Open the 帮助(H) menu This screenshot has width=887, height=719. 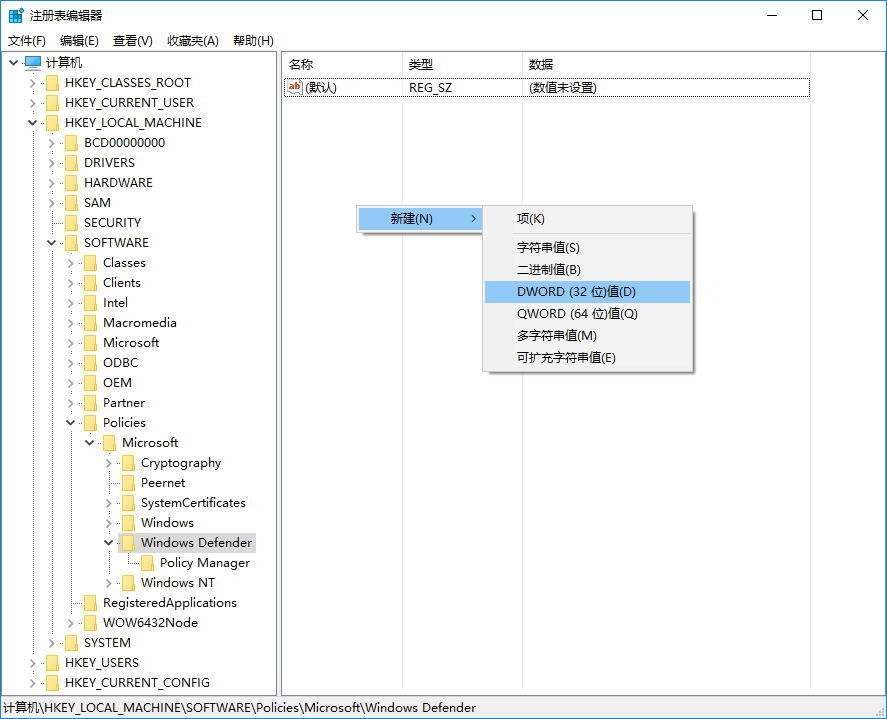[253, 41]
